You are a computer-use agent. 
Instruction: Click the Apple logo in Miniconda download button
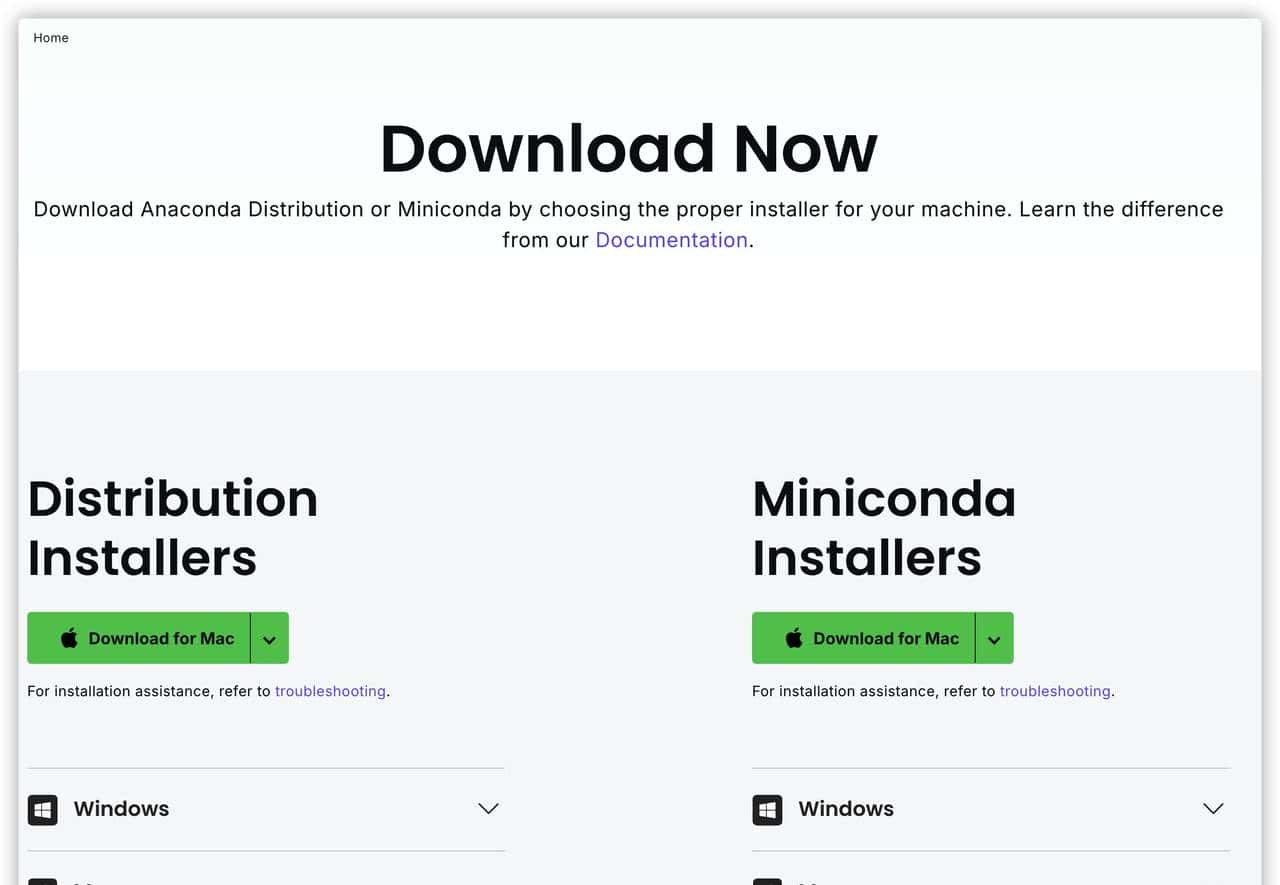click(794, 638)
